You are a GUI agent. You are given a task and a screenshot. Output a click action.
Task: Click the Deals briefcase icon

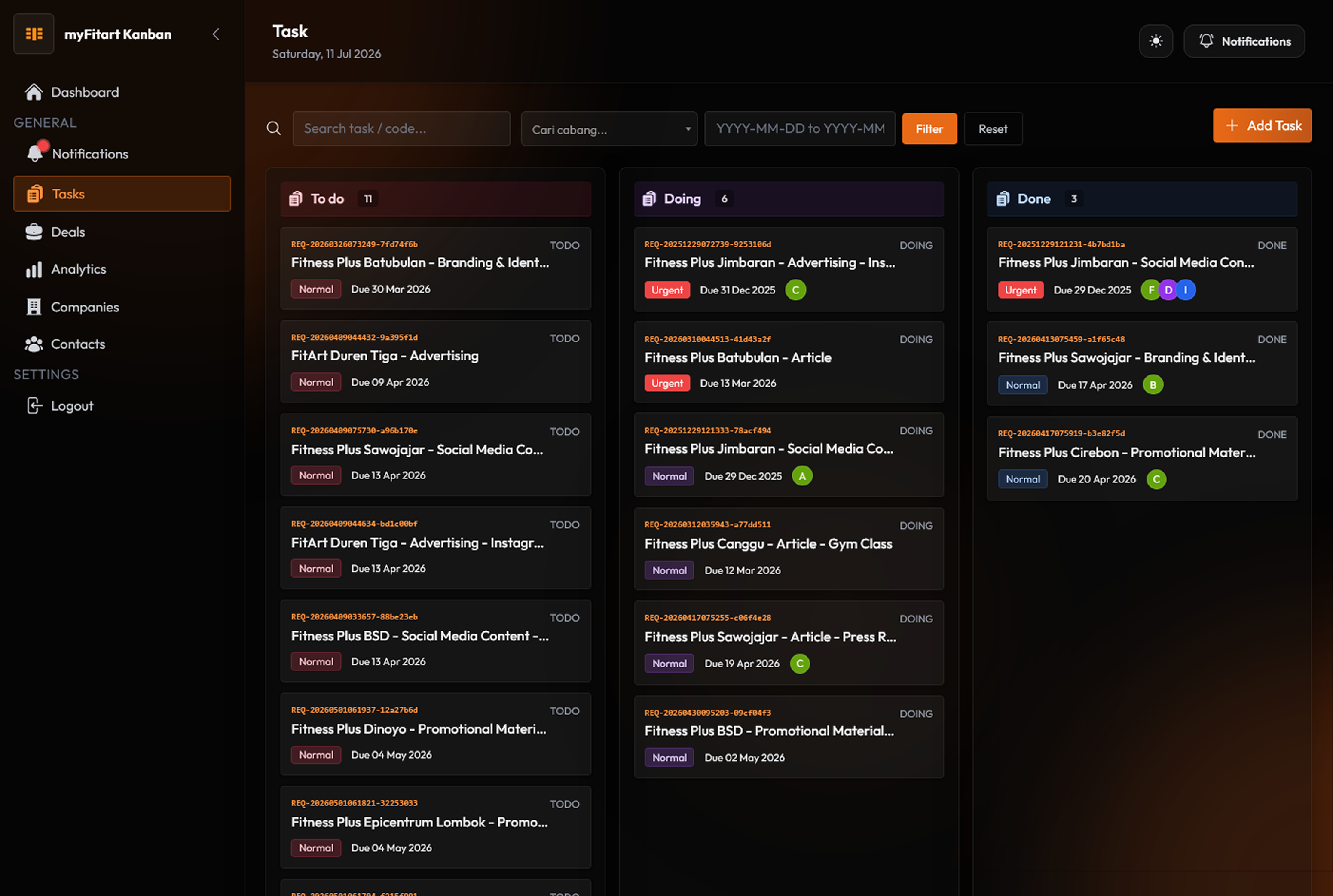point(34,232)
